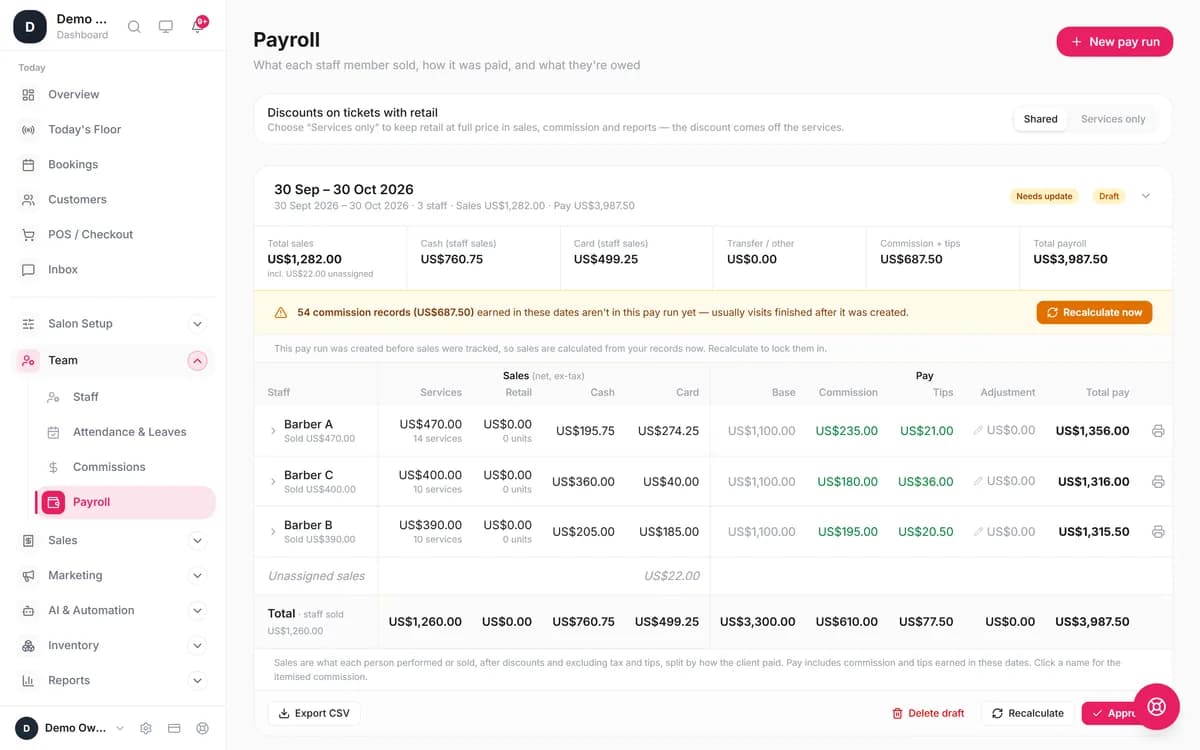This screenshot has height=750, width=1200.
Task: Click Recalculate button at bottom
Action: (1028, 713)
